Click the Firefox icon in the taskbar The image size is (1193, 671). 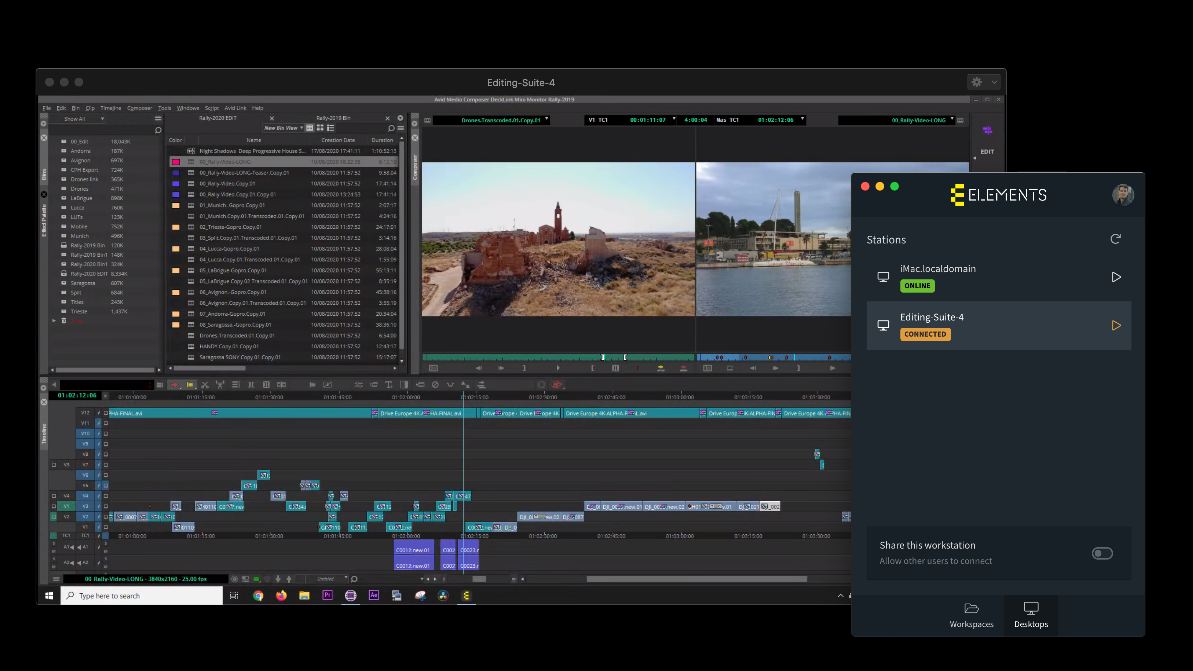coord(283,595)
